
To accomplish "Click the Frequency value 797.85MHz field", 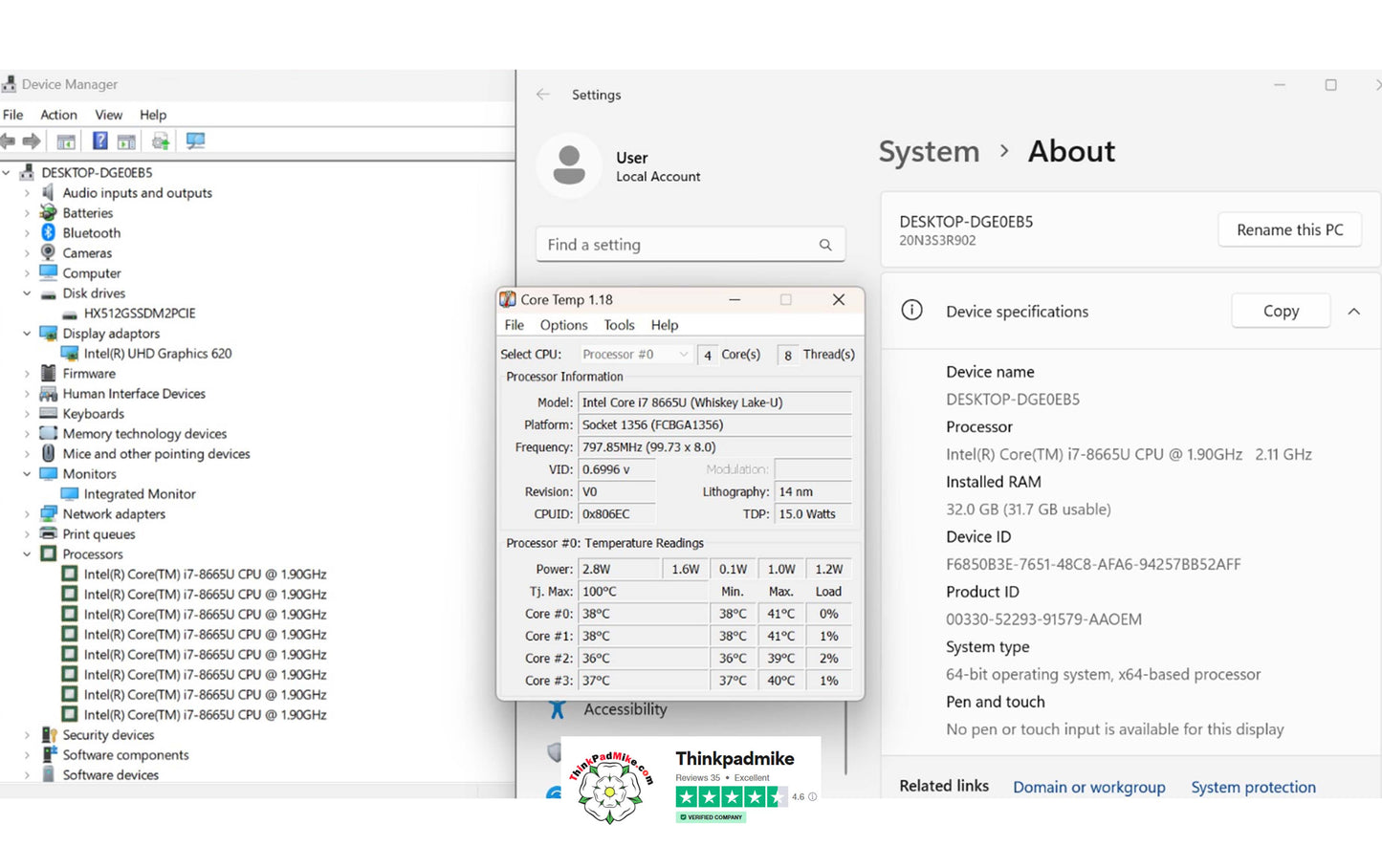I will coord(714,446).
